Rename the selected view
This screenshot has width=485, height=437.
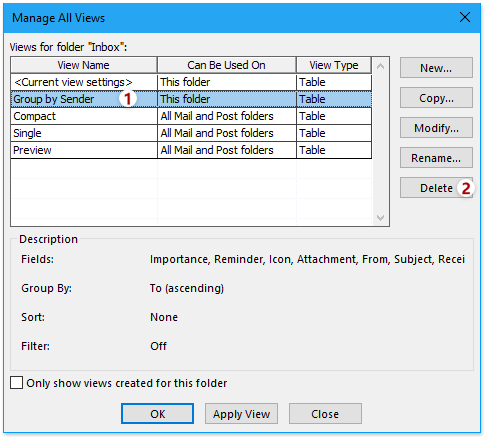pyautogui.click(x=436, y=158)
